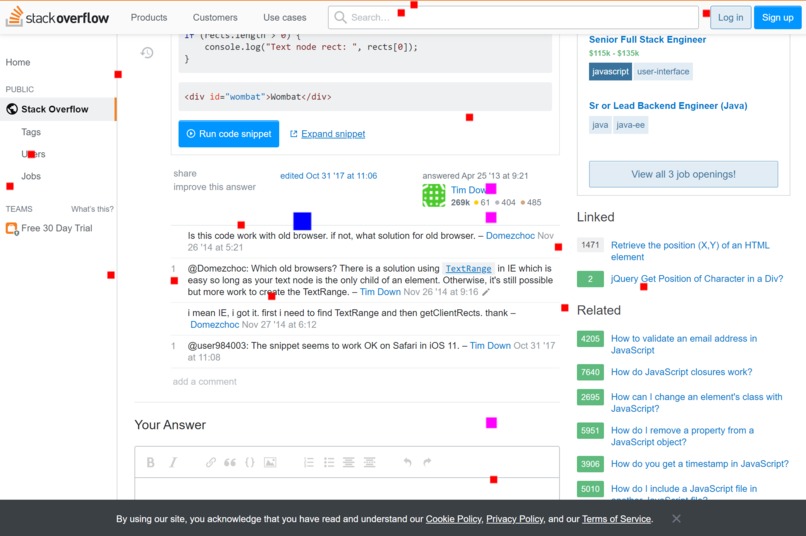Open the Use cases menu item
The width and height of the screenshot is (806, 536).
(x=284, y=17)
